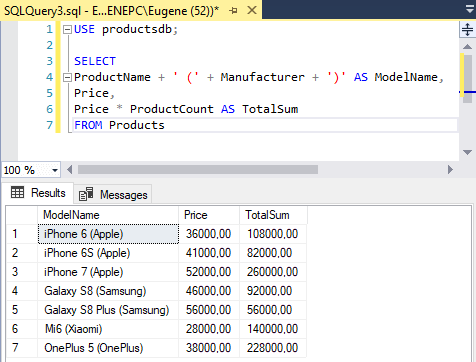476x362 pixels.
Task: Switch to the Messages tab
Action: [x=113, y=194]
